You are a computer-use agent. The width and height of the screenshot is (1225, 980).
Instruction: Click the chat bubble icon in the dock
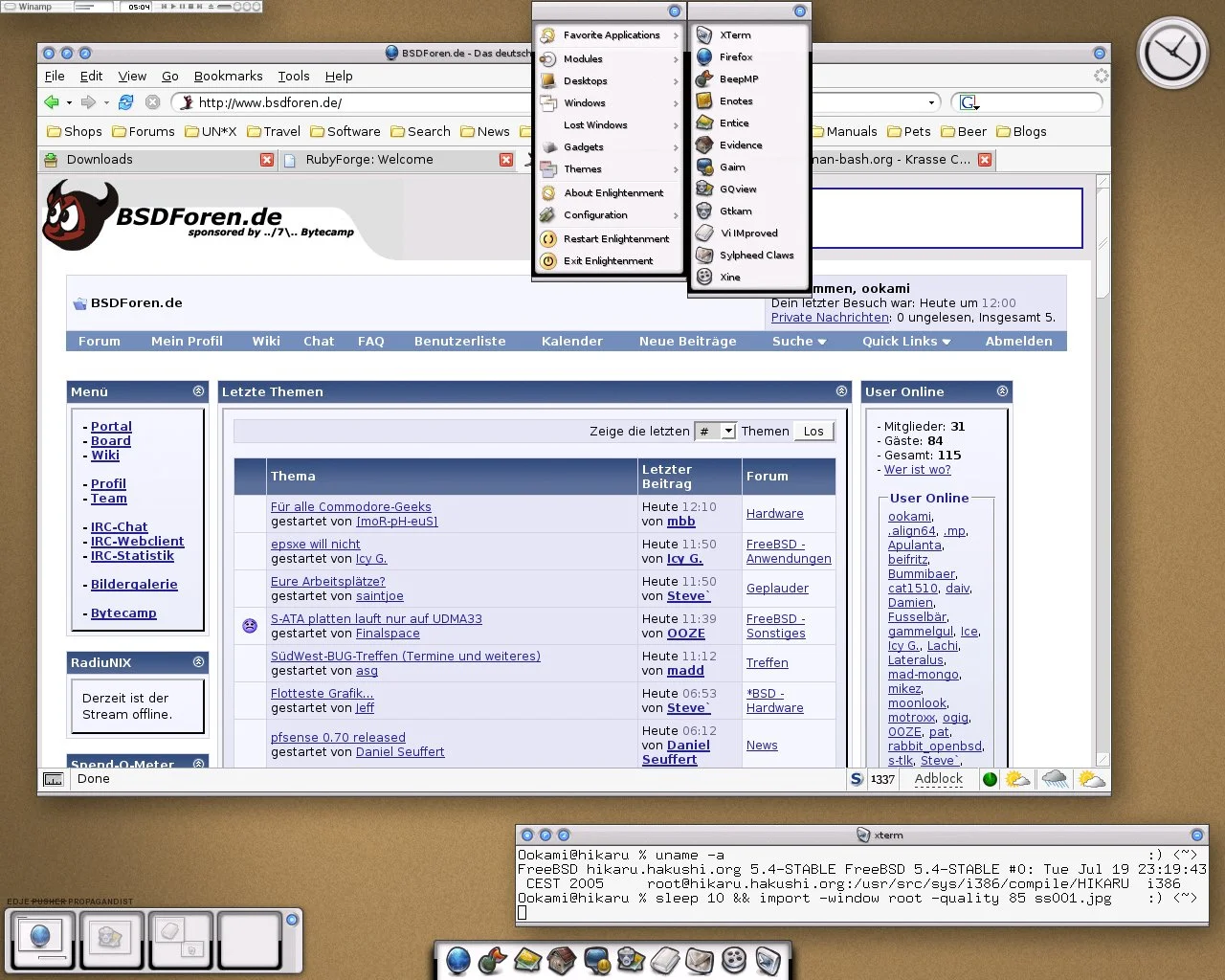[596, 960]
